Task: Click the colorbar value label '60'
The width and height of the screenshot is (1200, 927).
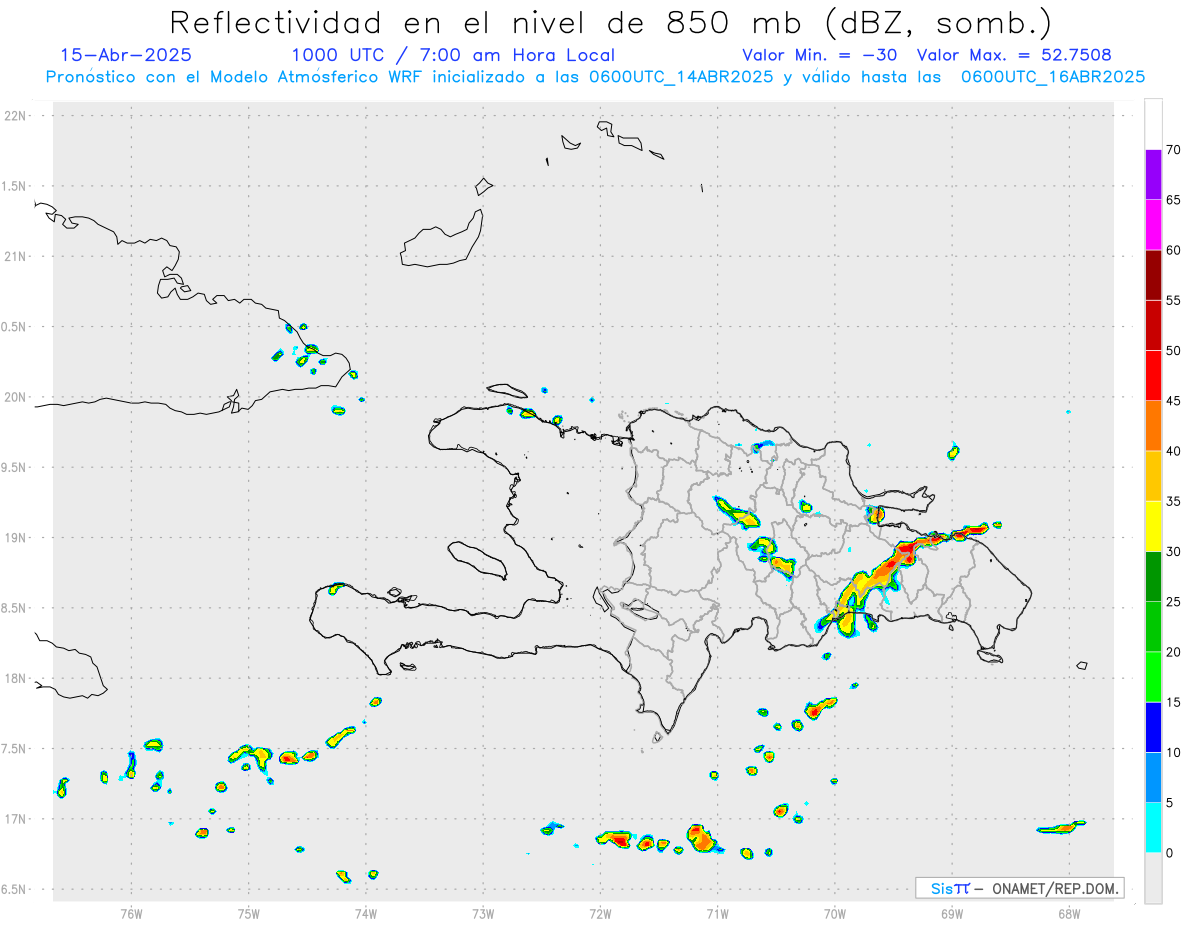Action: coord(1174,250)
